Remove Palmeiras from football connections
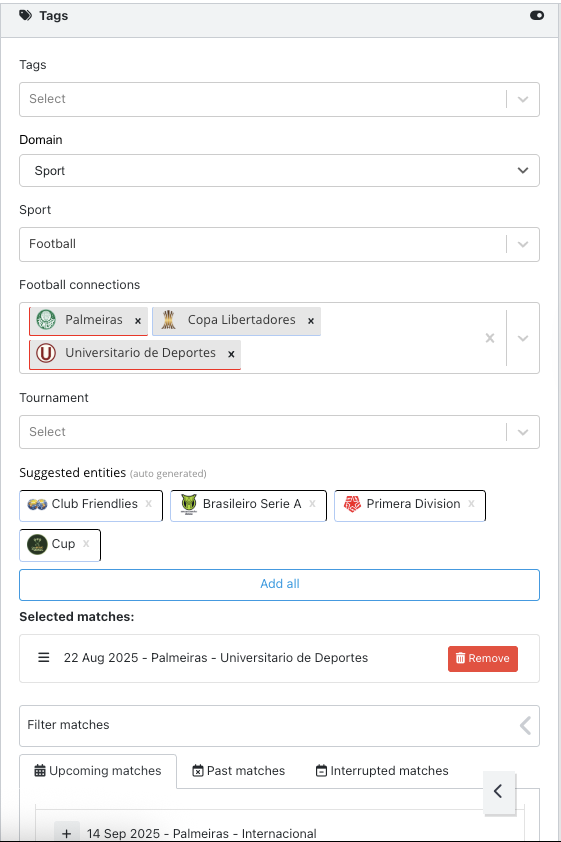The width and height of the screenshot is (561, 842). pyautogui.click(x=138, y=321)
